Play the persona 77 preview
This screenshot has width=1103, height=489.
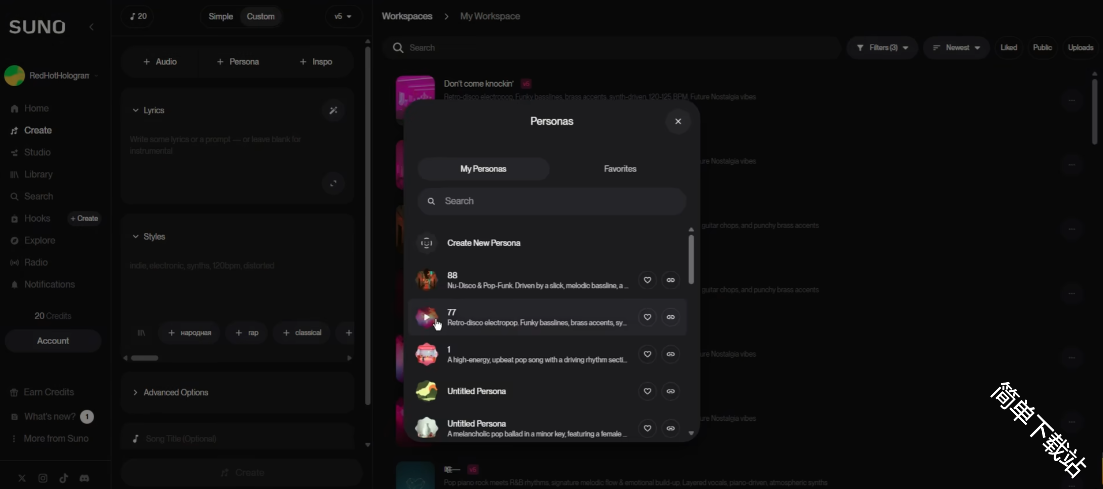[427, 317]
